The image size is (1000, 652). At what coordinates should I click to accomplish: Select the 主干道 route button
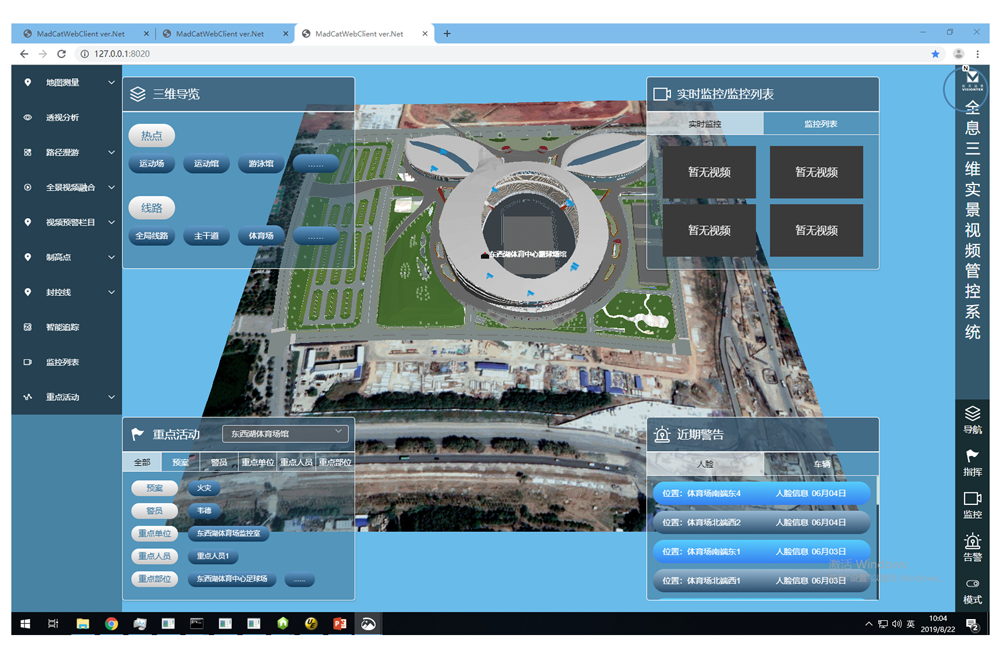[206, 236]
